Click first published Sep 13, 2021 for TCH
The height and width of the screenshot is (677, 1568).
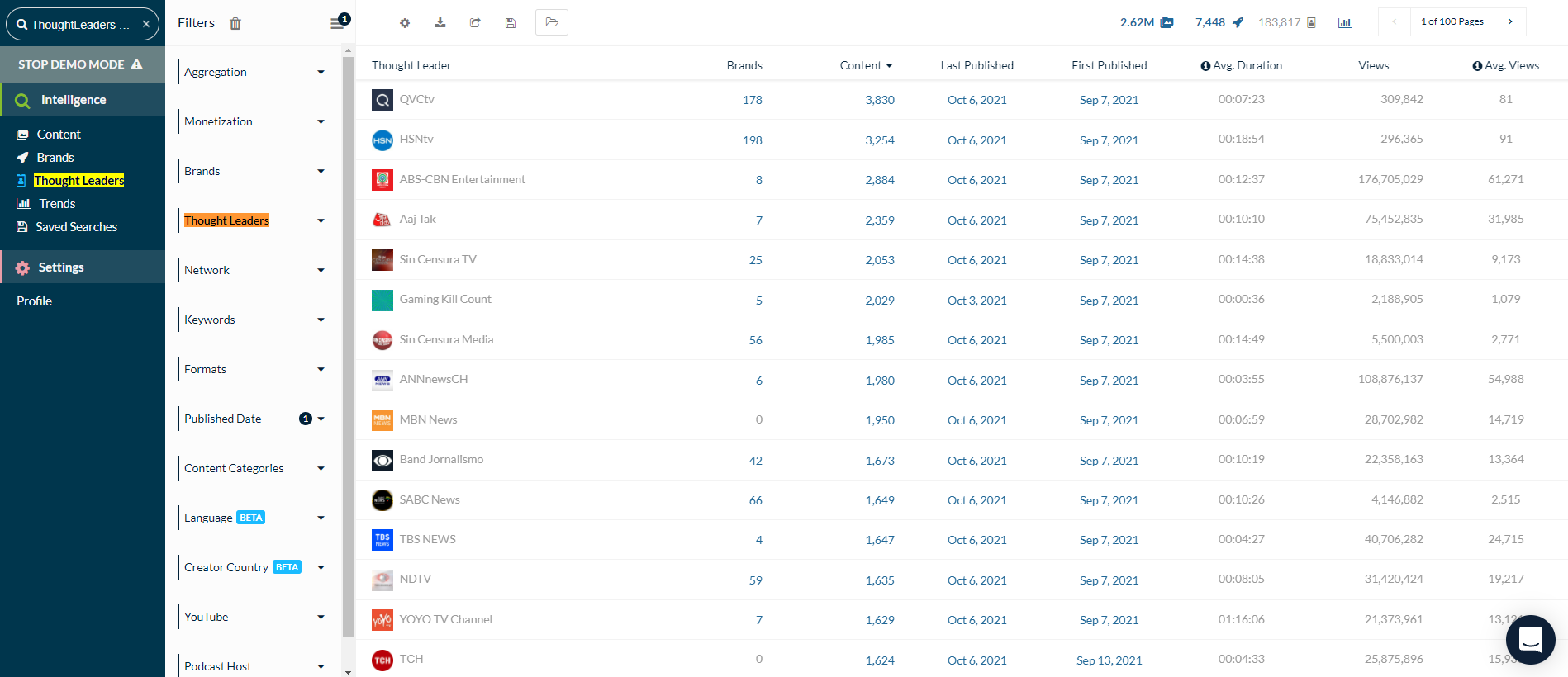point(1109,660)
